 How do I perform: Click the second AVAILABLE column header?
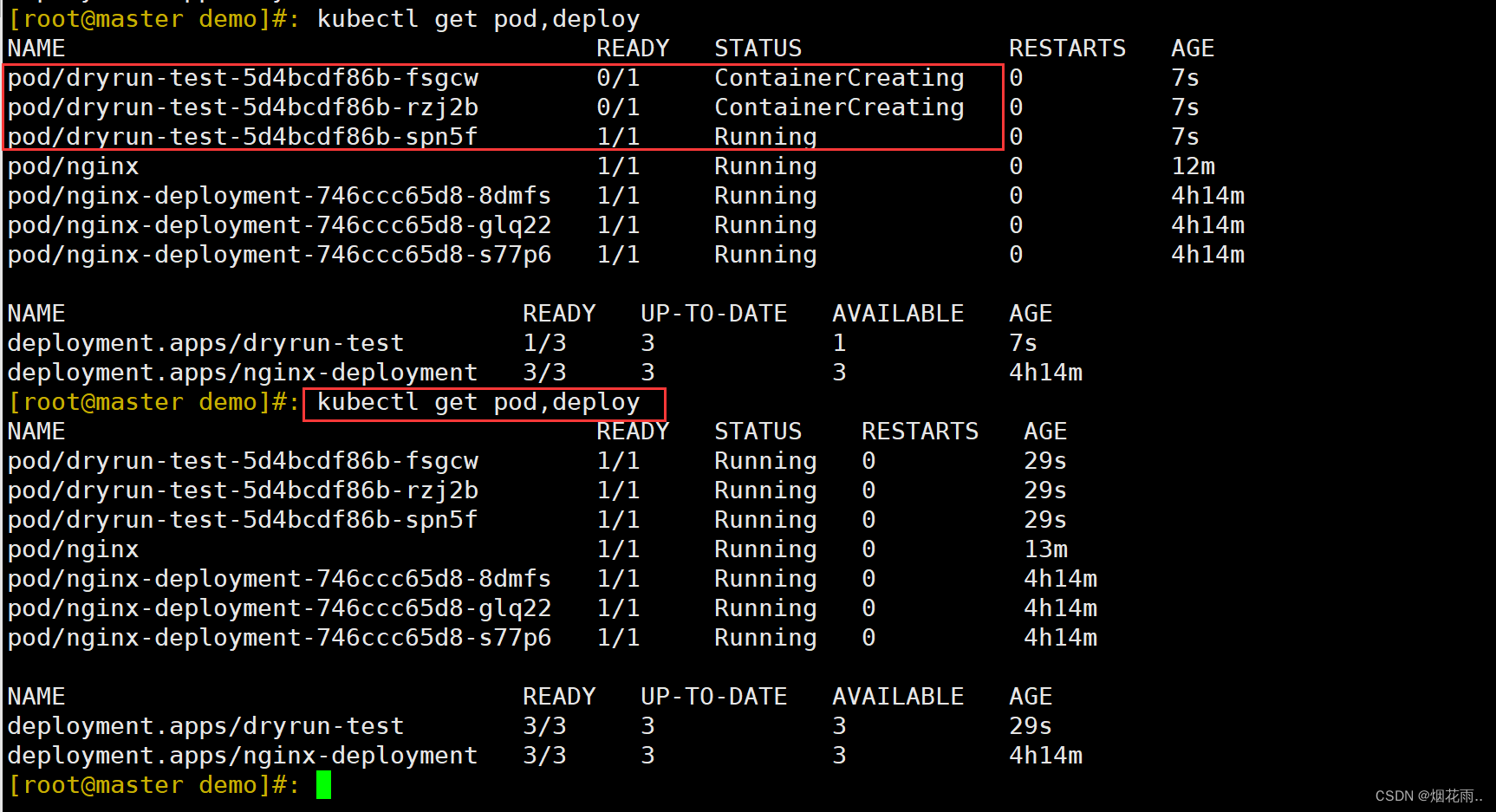click(898, 697)
